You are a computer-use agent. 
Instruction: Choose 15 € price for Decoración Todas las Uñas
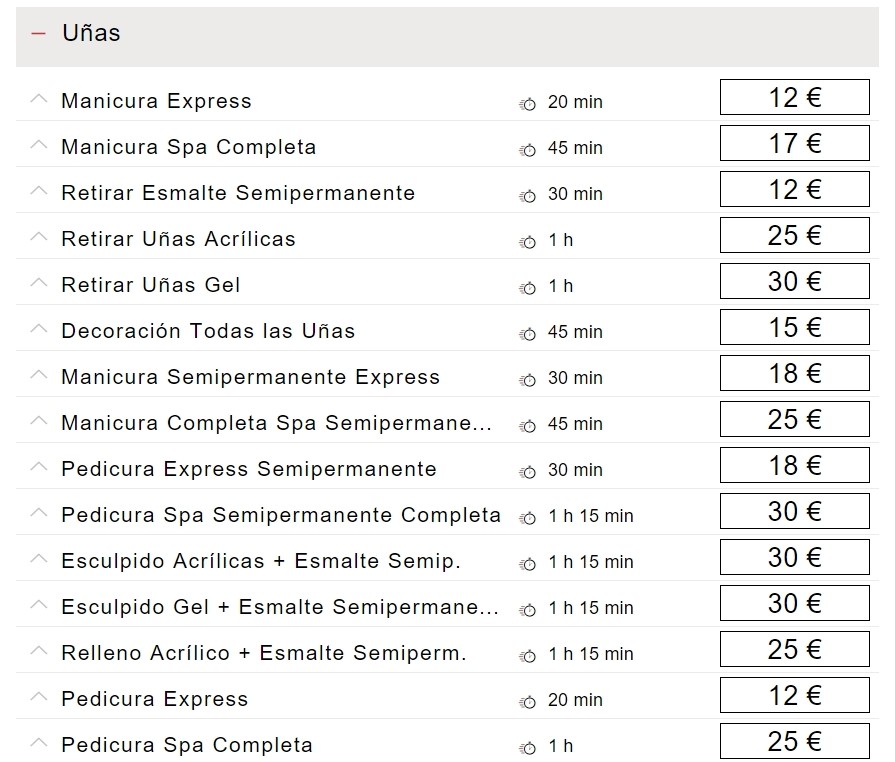click(794, 328)
